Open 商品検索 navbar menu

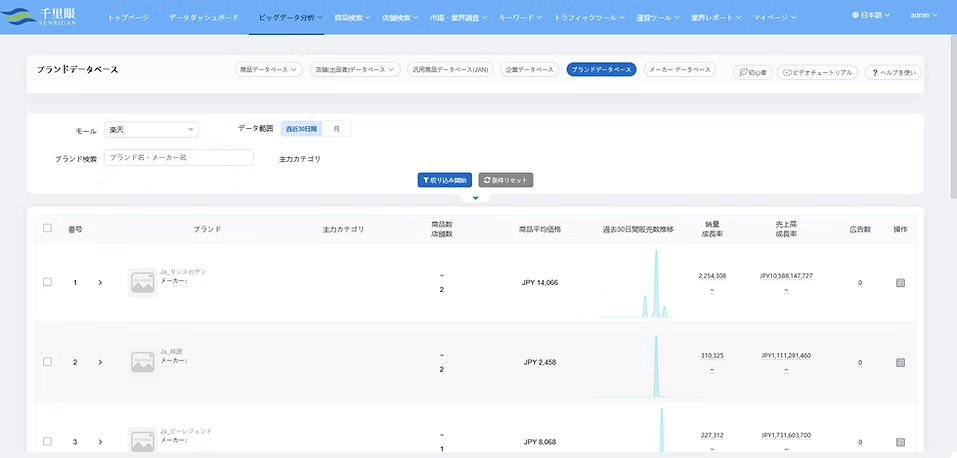pyautogui.click(x=353, y=18)
